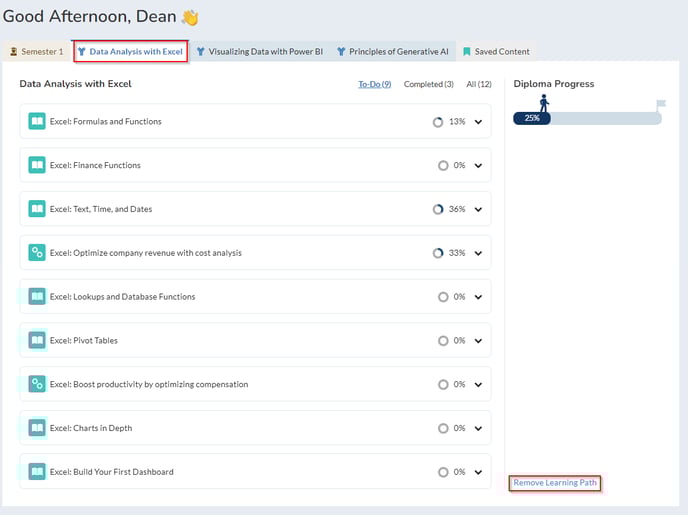This screenshot has height=515, width=688.
Task: Click the empty progress circle for Pivot Tables
Action: point(443,341)
